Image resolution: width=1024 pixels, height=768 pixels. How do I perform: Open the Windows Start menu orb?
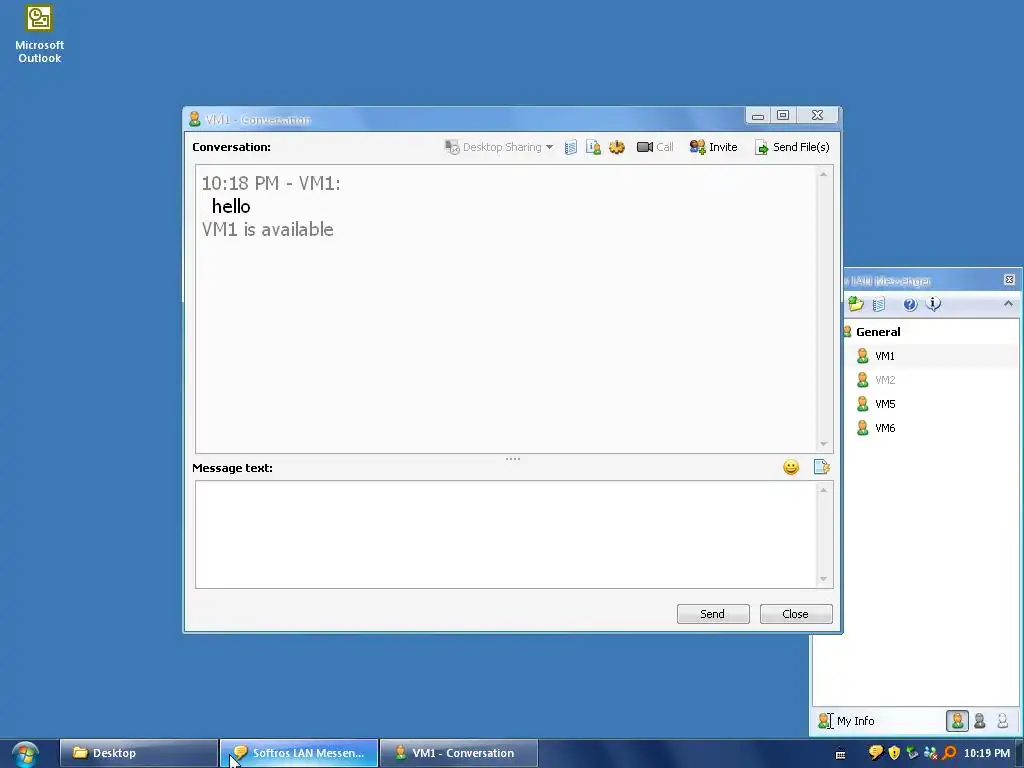25,754
